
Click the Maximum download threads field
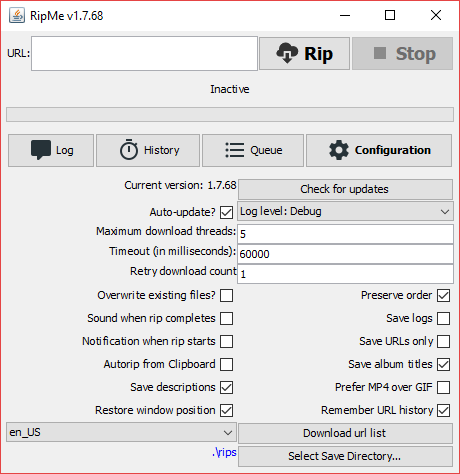[345, 234]
